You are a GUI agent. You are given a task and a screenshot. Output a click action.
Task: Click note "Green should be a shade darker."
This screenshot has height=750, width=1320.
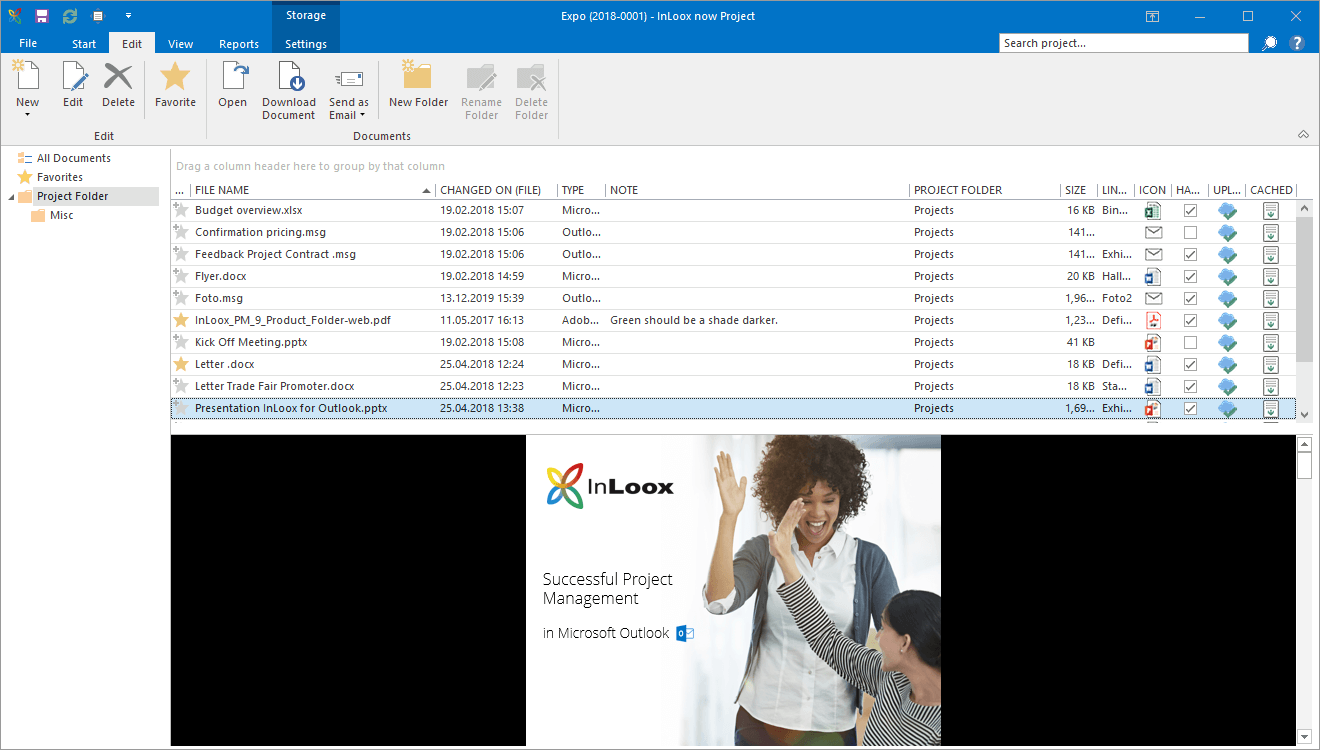point(694,320)
